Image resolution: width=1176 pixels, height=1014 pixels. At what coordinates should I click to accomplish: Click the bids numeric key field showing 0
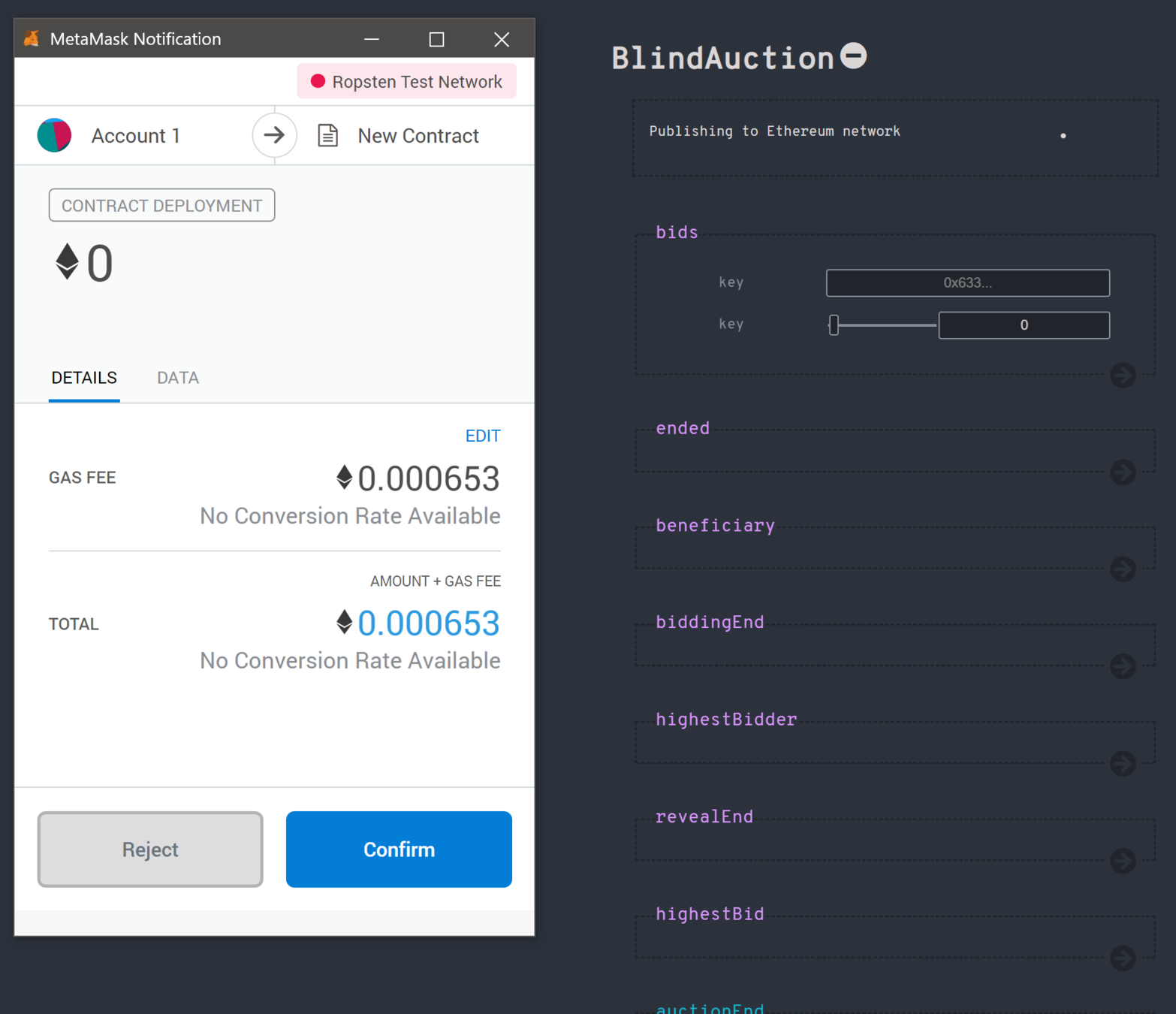pos(1024,325)
